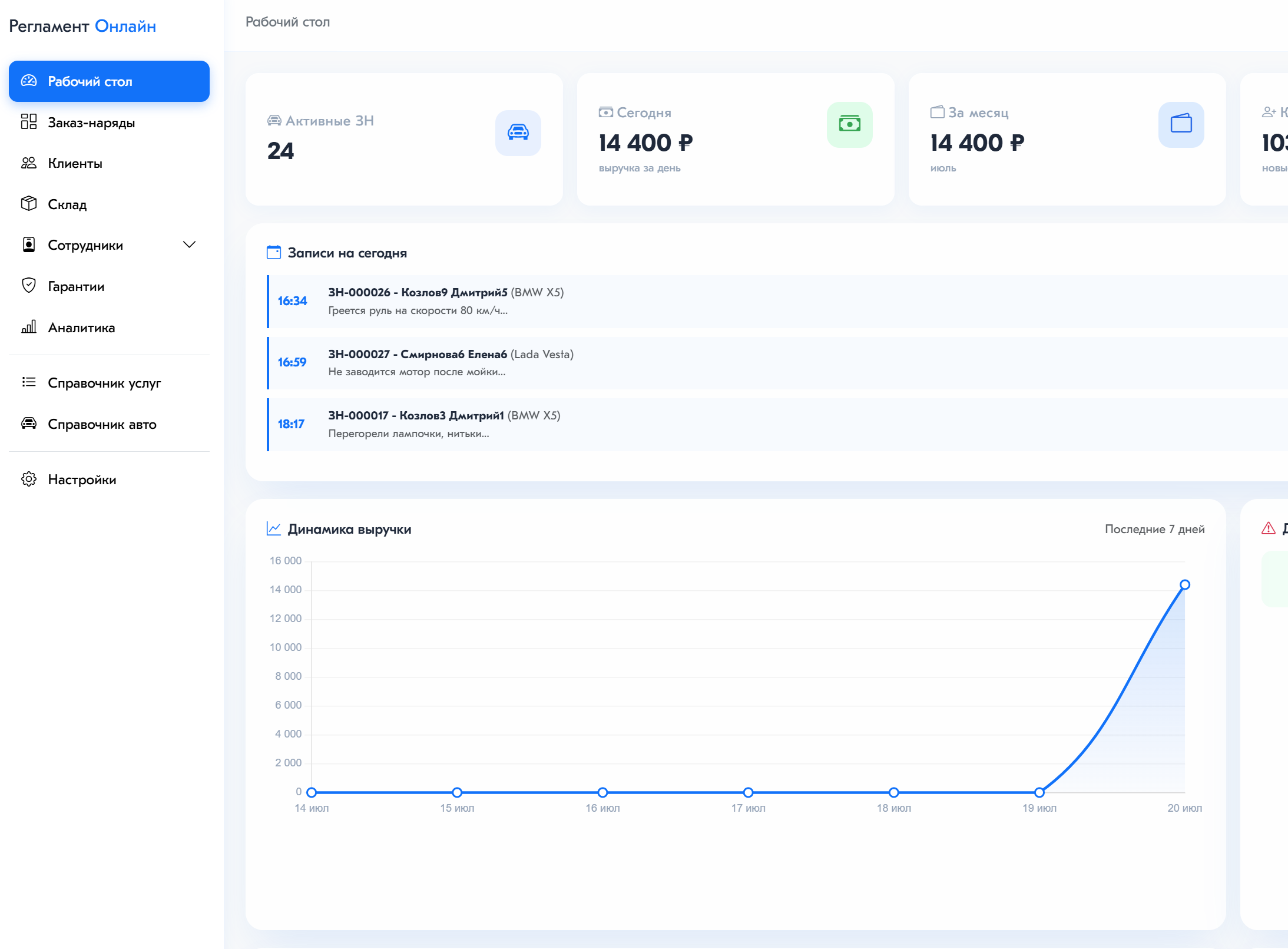1288x949 pixels.
Task: Click the Активные ЗН card value 24
Action: tap(280, 151)
